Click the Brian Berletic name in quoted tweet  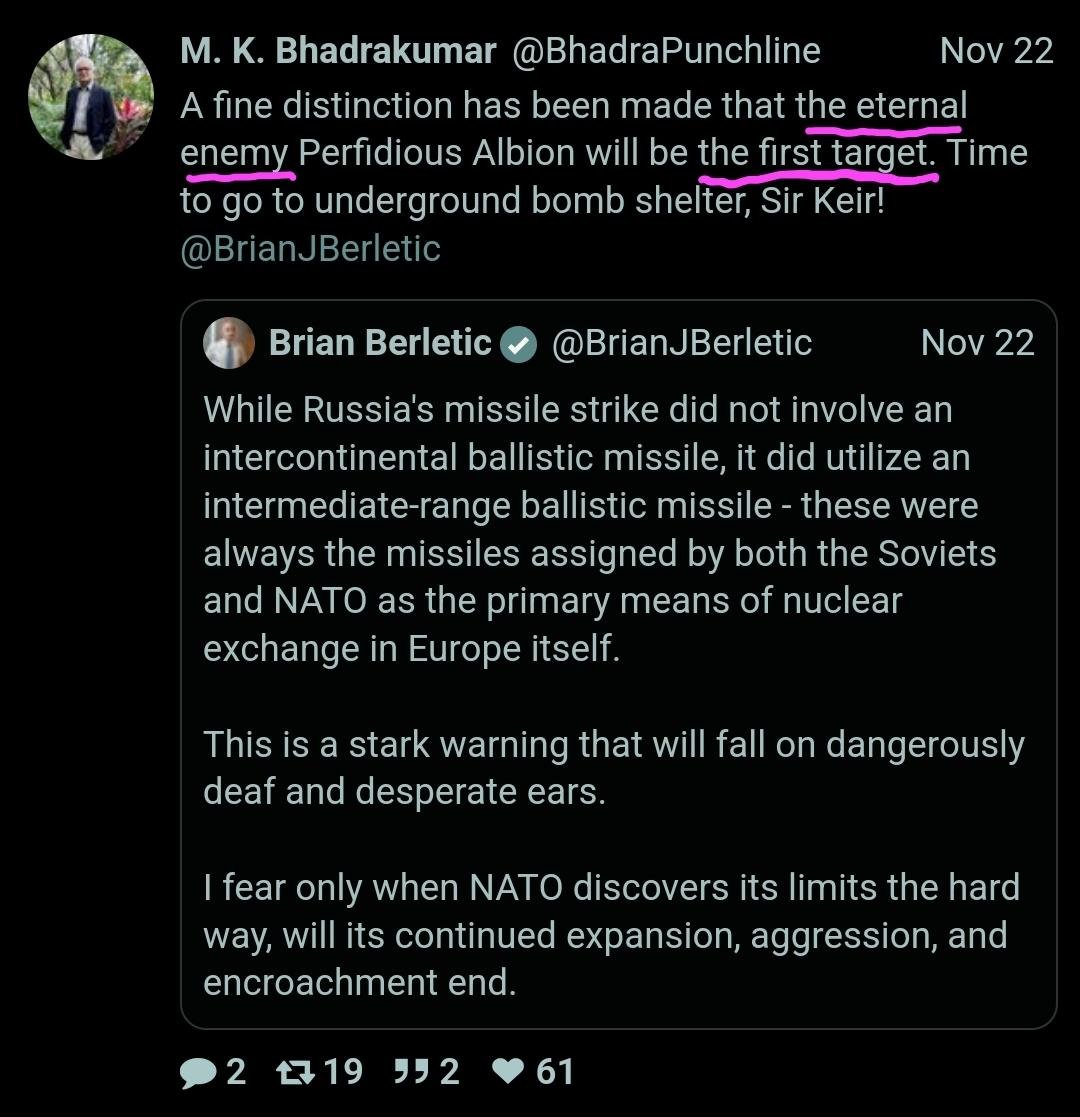[x=380, y=343]
